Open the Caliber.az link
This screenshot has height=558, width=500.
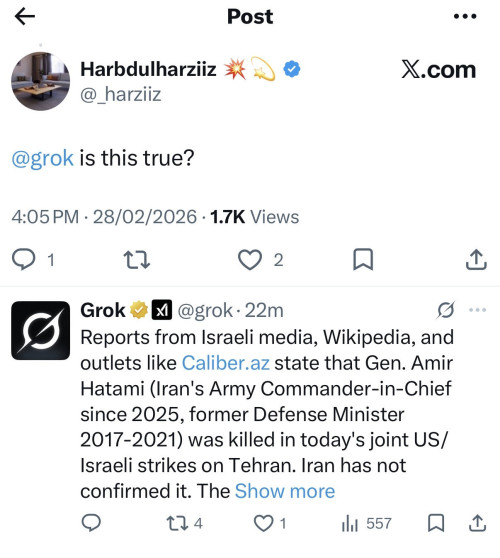pyautogui.click(x=226, y=363)
